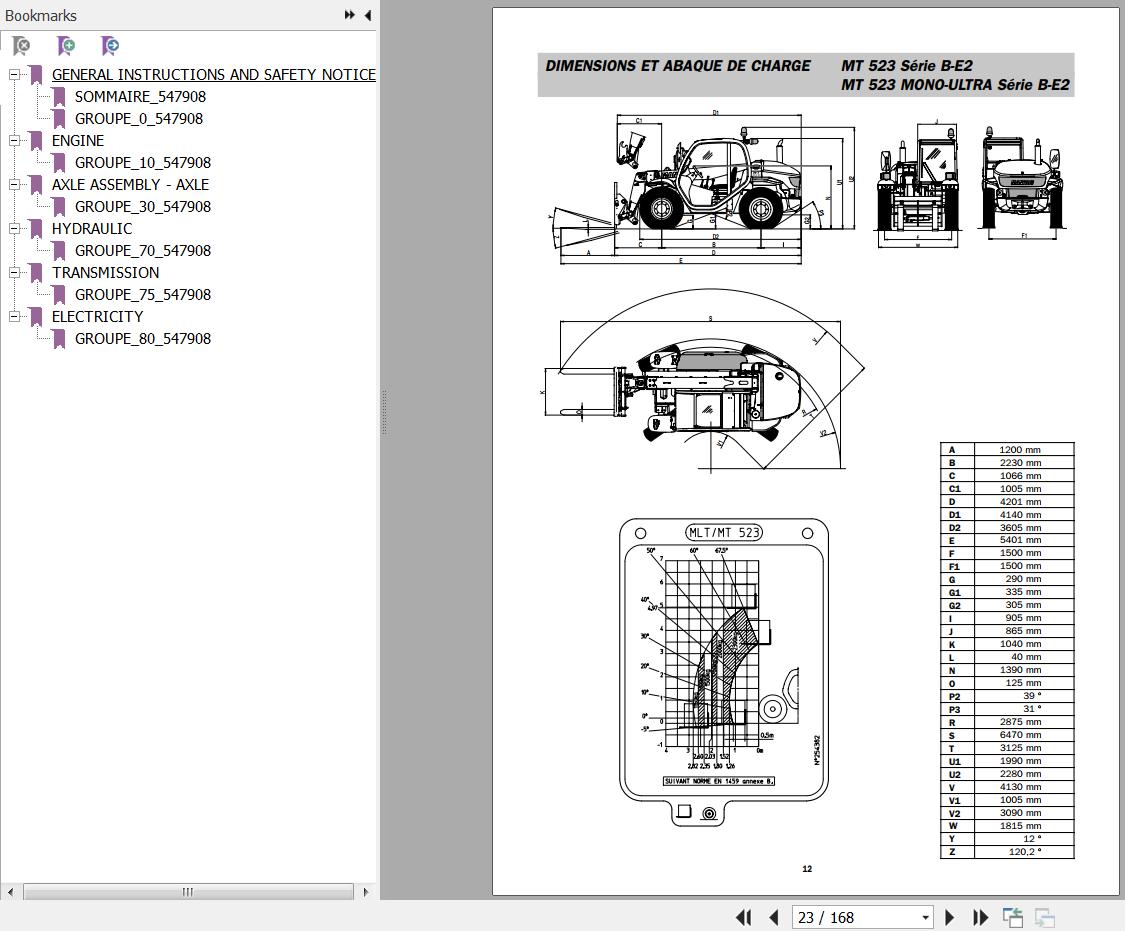
Task: Select the TRANSMISSION bookmark
Action: 105,273
